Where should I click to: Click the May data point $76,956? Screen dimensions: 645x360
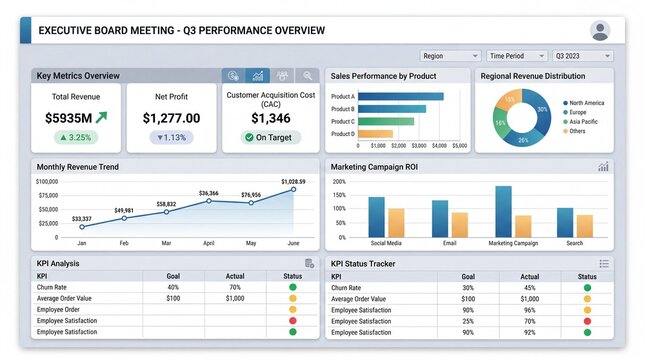coord(251,203)
